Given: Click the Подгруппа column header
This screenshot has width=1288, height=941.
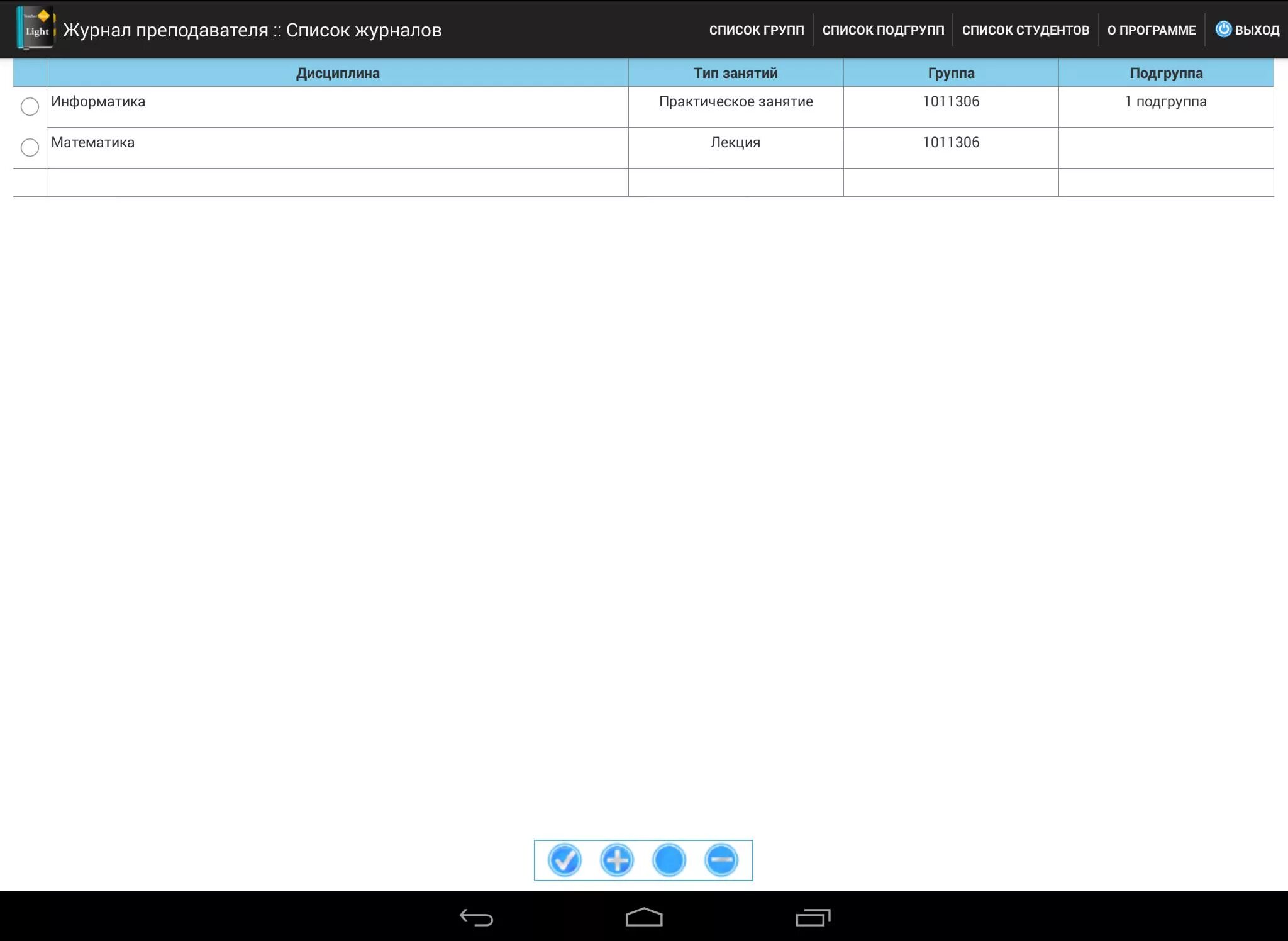Looking at the screenshot, I should [x=1167, y=72].
